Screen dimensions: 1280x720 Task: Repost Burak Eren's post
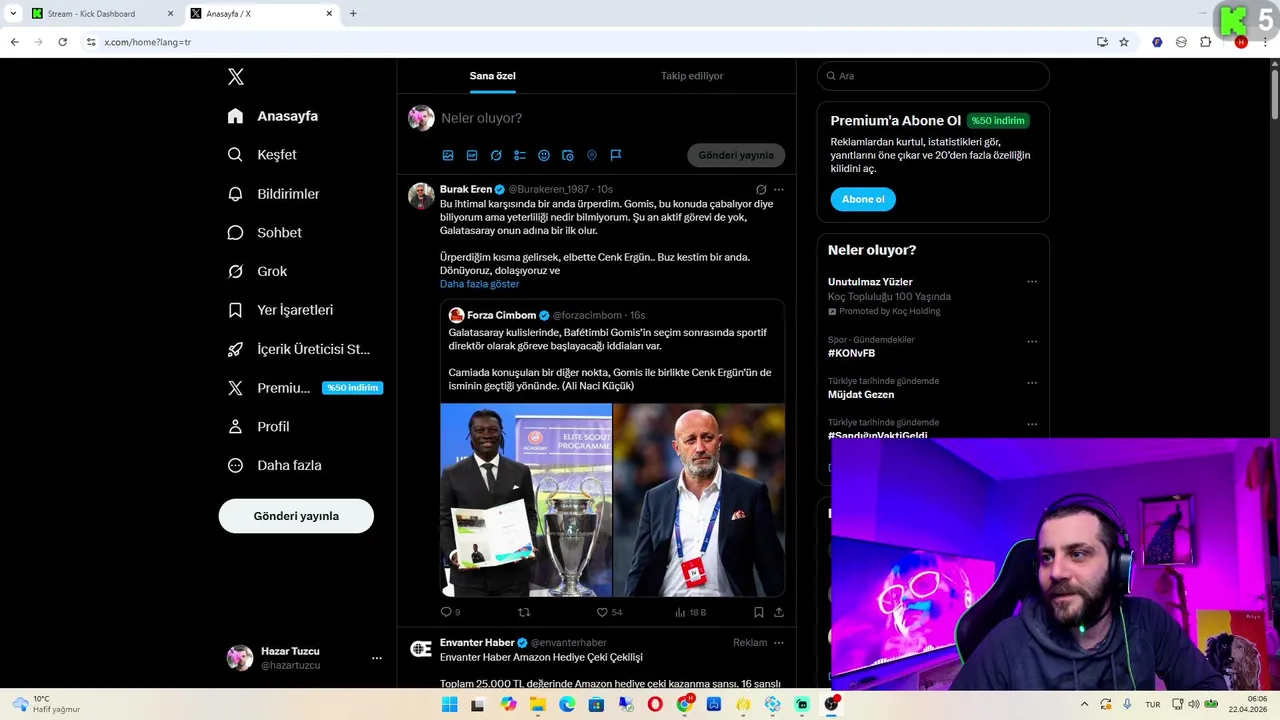(524, 612)
